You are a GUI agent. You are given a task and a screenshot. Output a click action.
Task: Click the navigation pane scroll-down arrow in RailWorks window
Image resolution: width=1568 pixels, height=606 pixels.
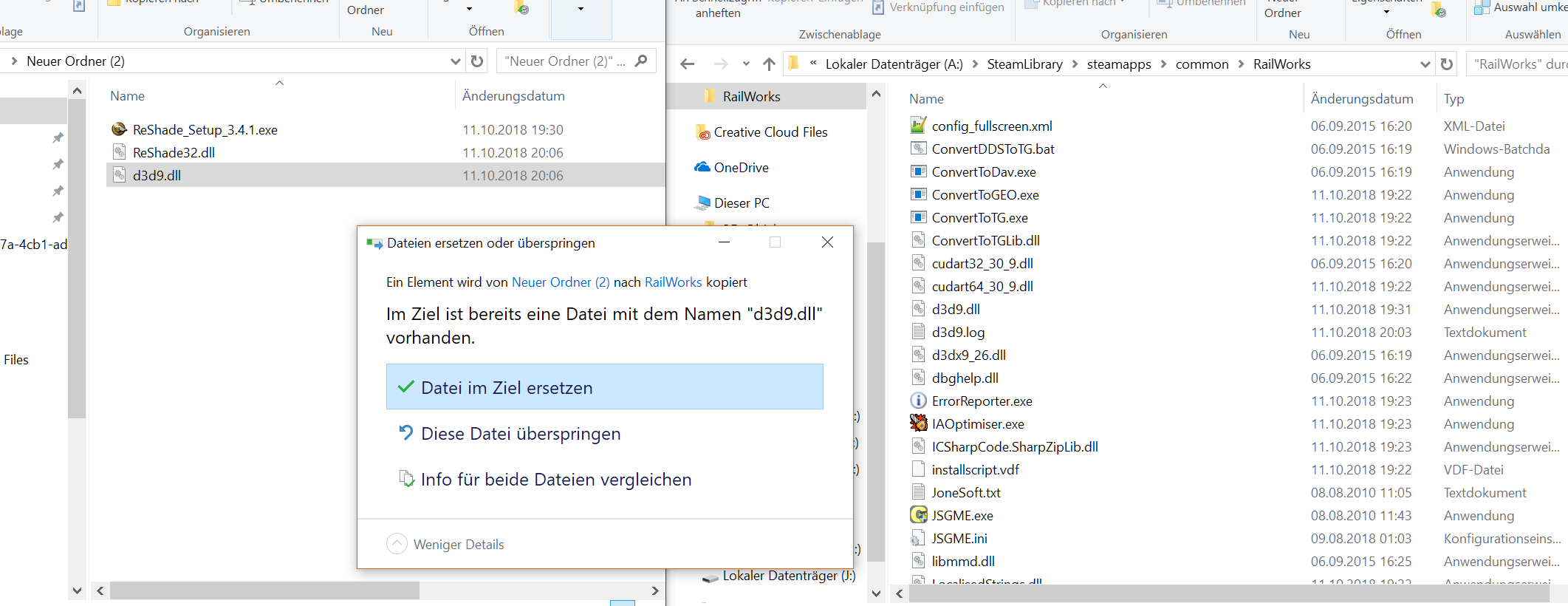[x=876, y=593]
